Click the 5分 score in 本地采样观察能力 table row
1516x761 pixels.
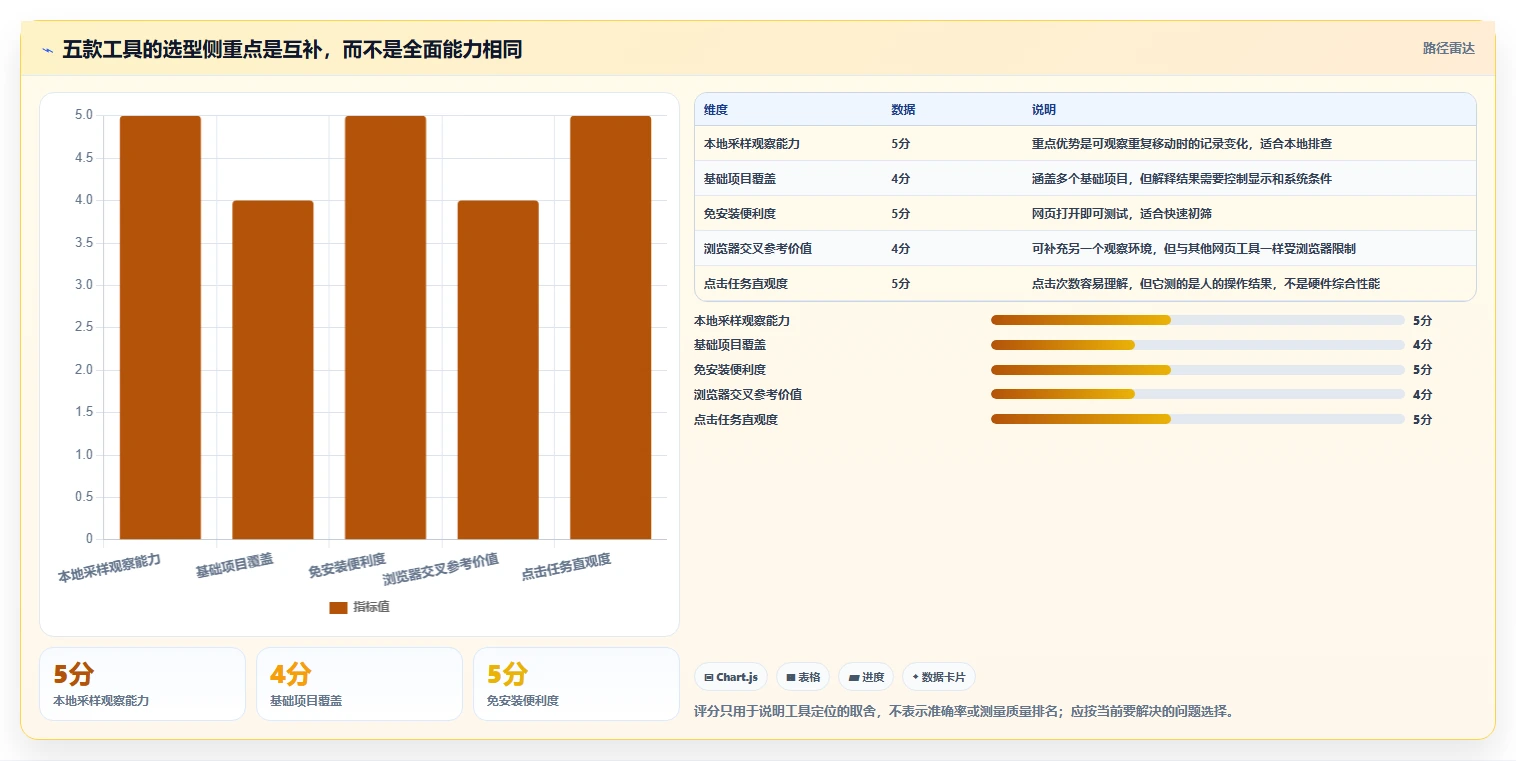(x=901, y=144)
